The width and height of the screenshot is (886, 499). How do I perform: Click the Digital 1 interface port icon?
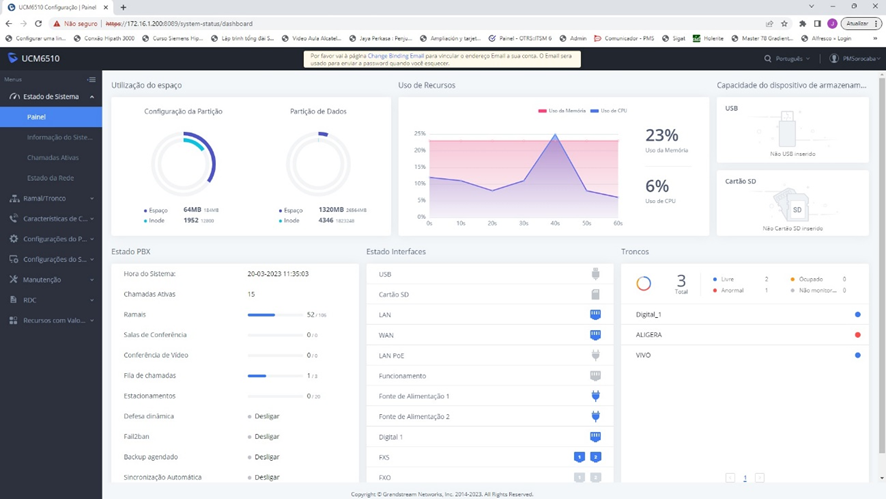595,437
